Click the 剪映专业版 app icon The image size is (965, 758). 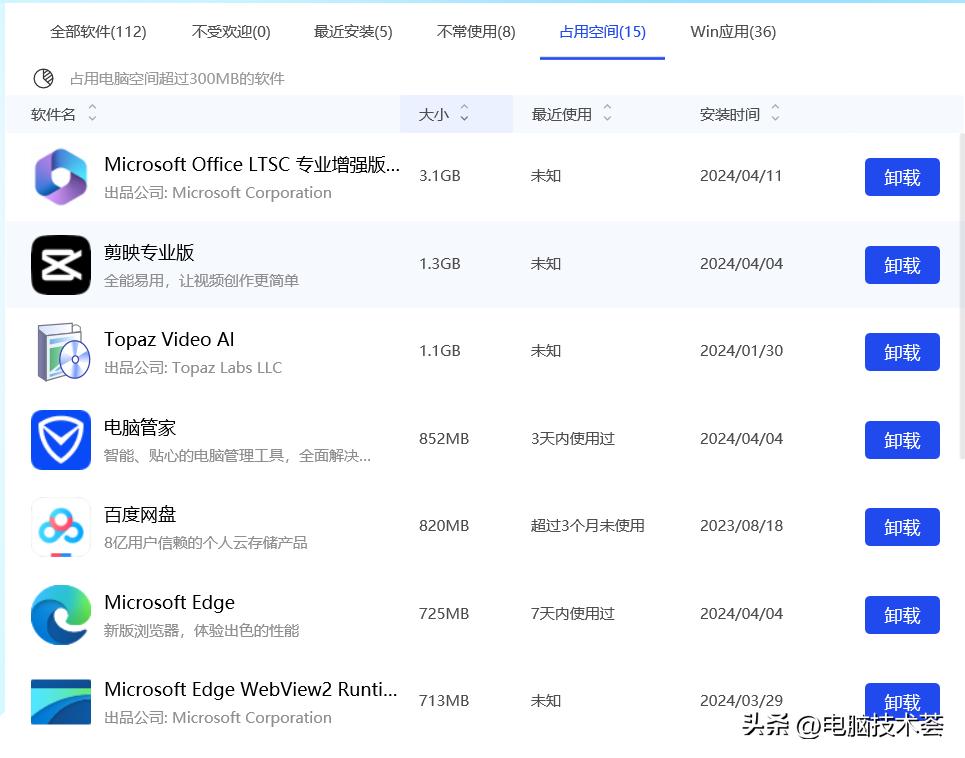61,265
